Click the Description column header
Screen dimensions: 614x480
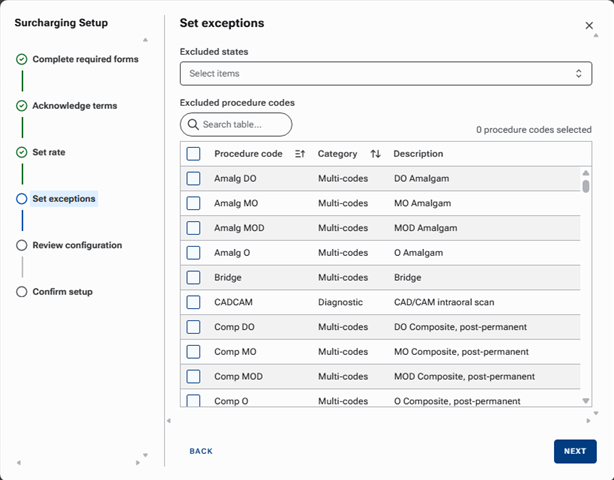[x=418, y=154]
